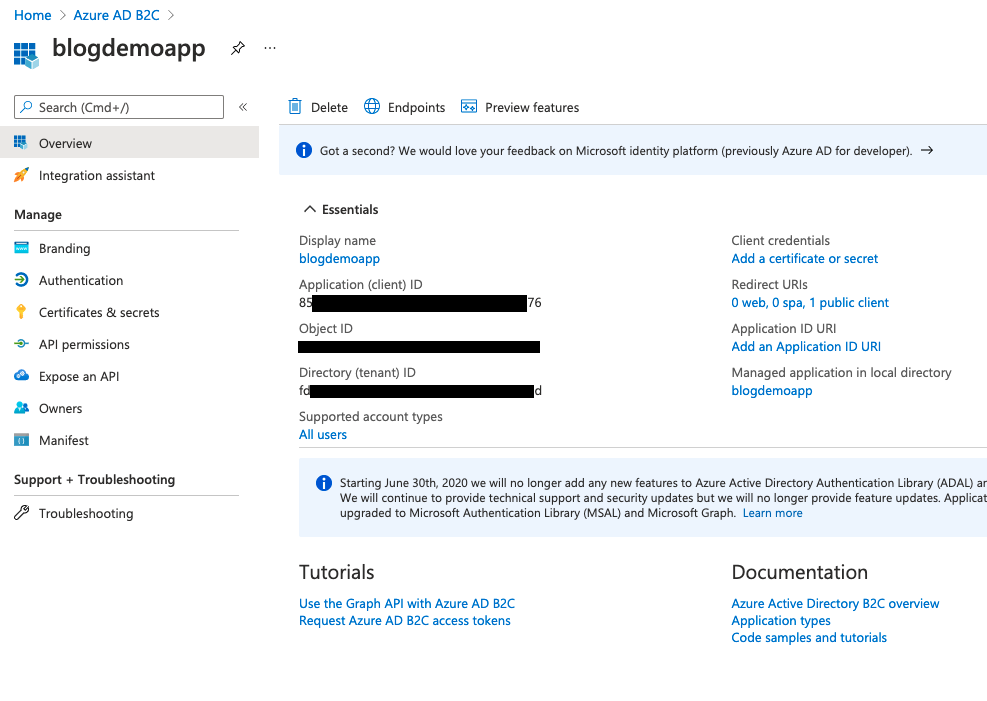Click Add a certificate or secret
The height and width of the screenshot is (701, 987).
[804, 259]
